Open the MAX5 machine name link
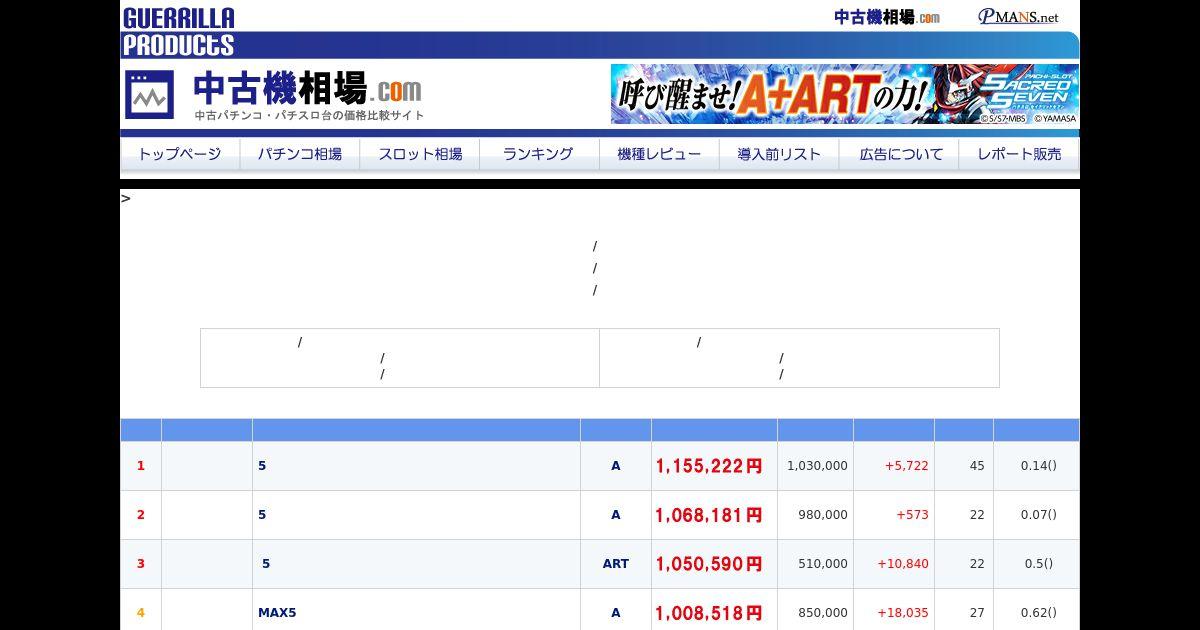This screenshot has height=630, width=1200. pos(277,613)
